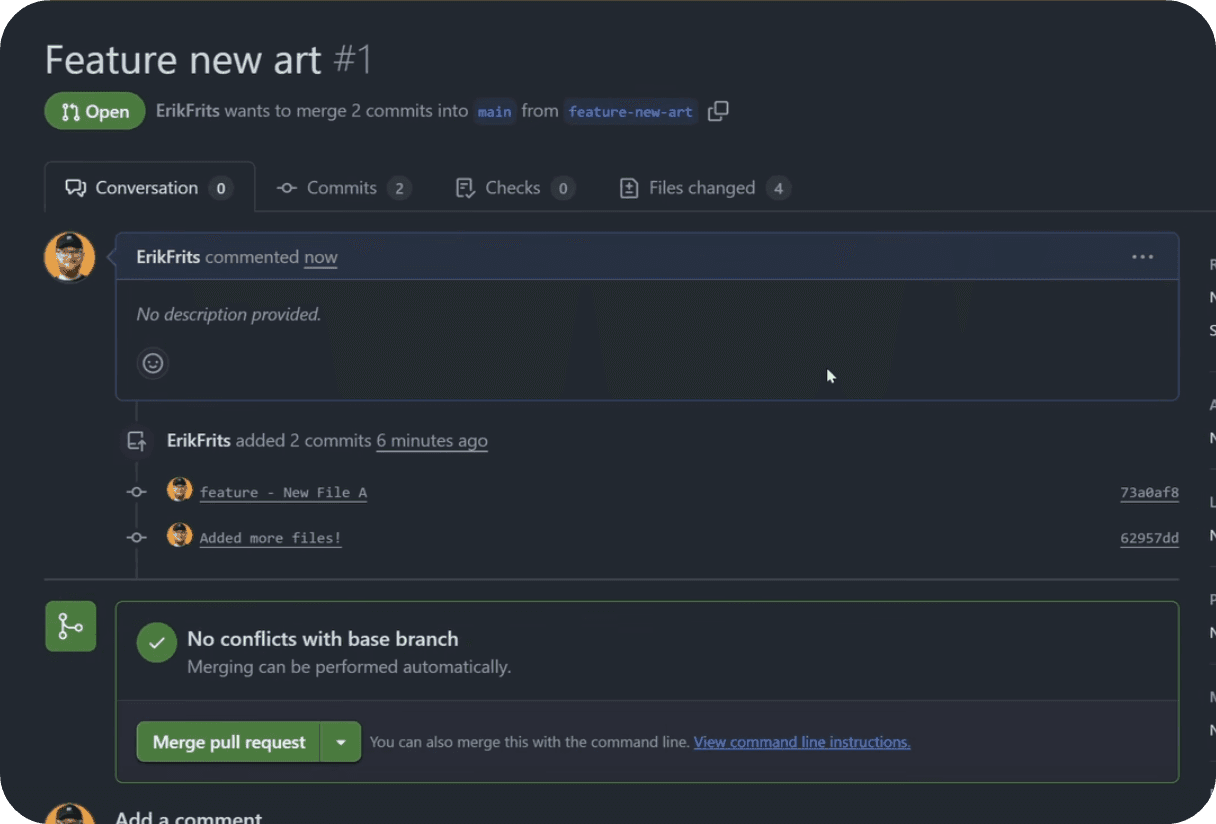This screenshot has width=1216, height=824.
Task: Click the Merge pull request button
Action: (x=228, y=742)
